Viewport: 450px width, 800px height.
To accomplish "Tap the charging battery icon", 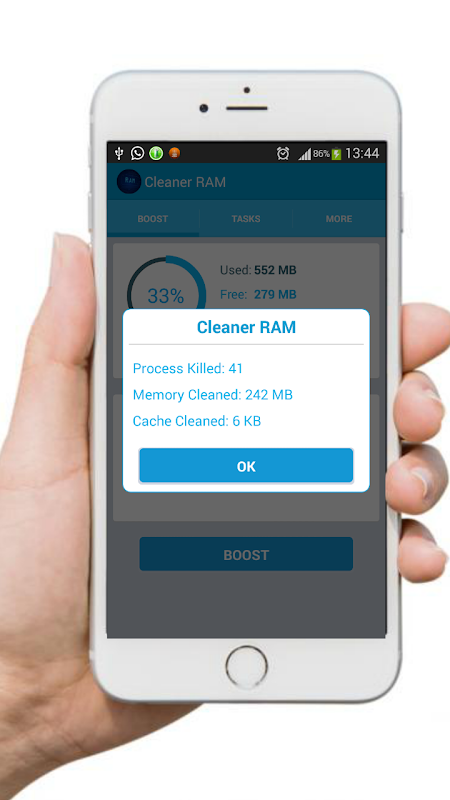I will click(337, 154).
